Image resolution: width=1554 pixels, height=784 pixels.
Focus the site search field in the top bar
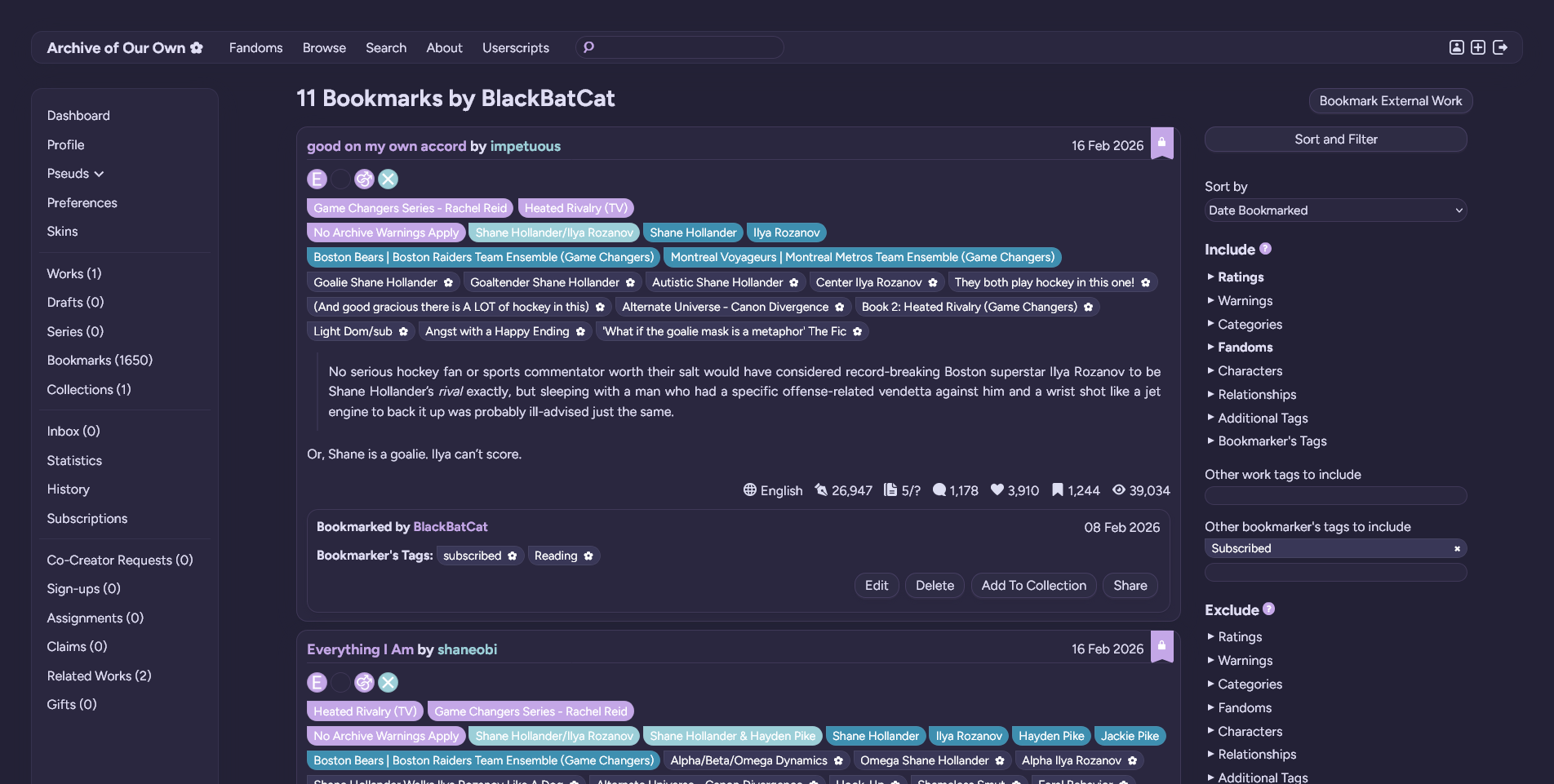click(680, 47)
